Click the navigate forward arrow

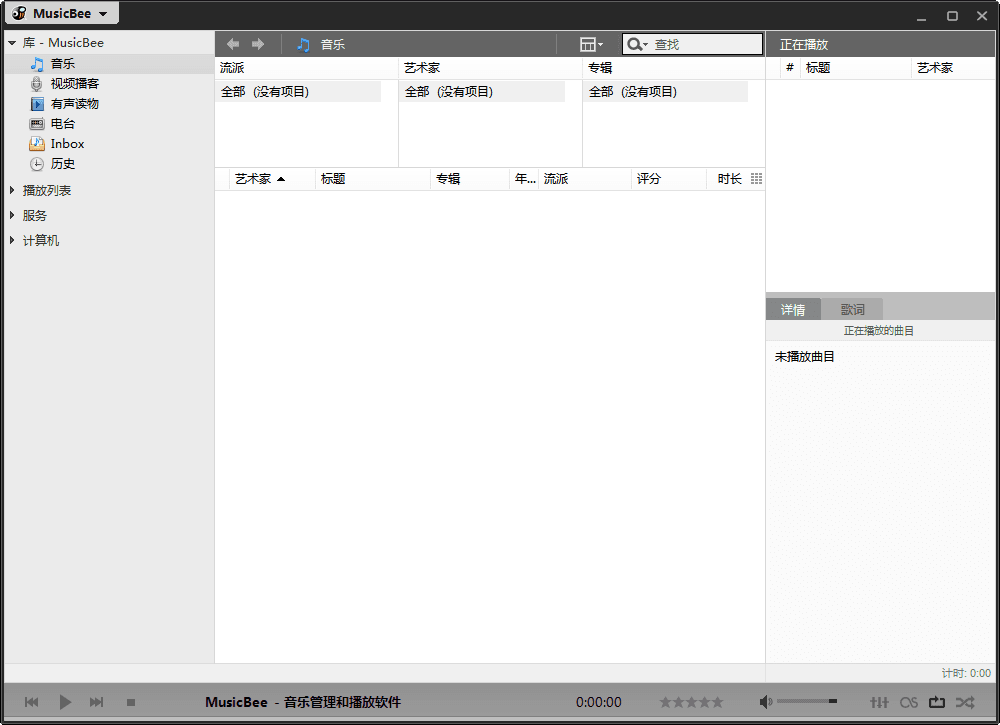tap(258, 44)
